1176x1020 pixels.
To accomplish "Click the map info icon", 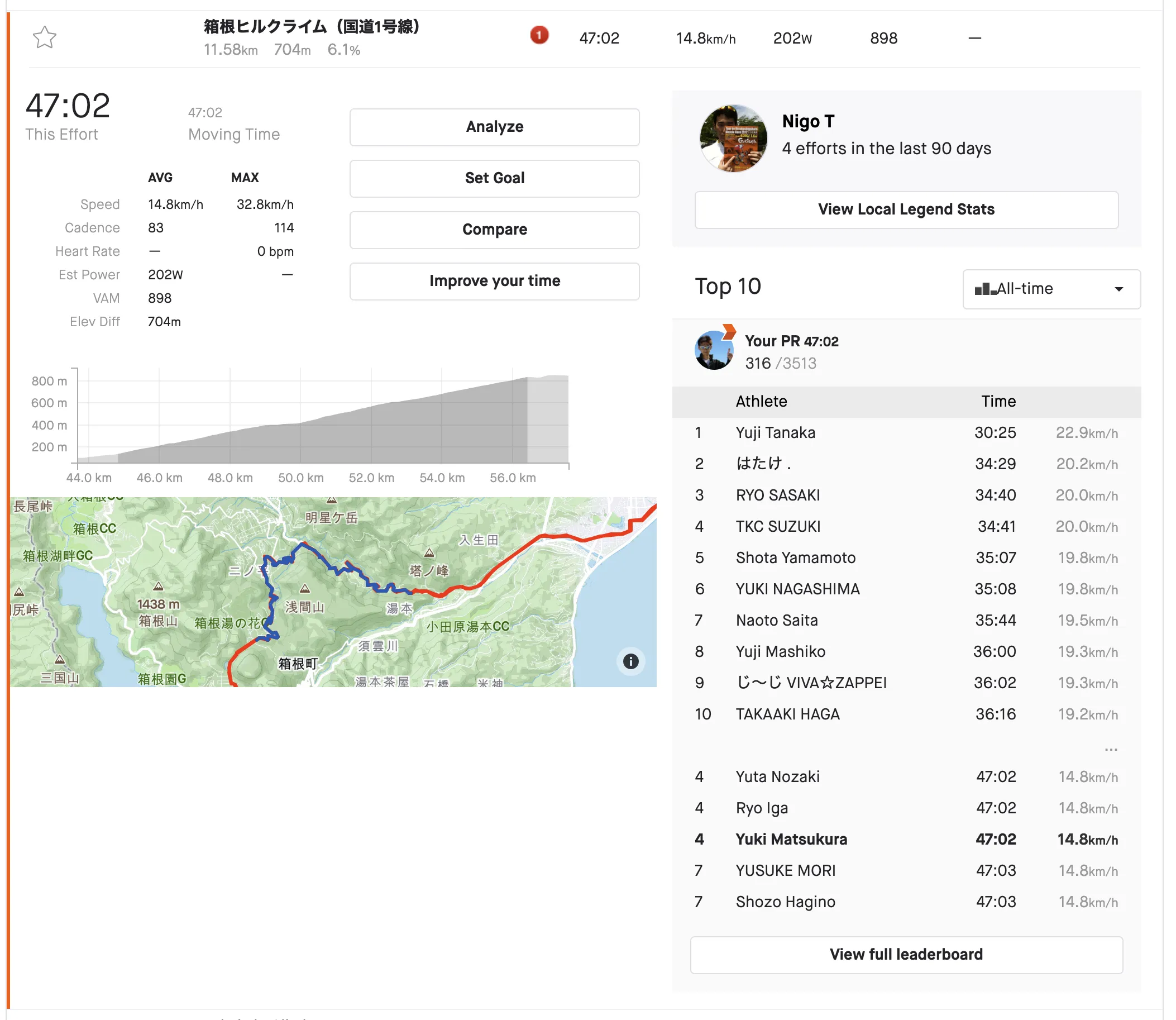I will pyautogui.click(x=630, y=661).
